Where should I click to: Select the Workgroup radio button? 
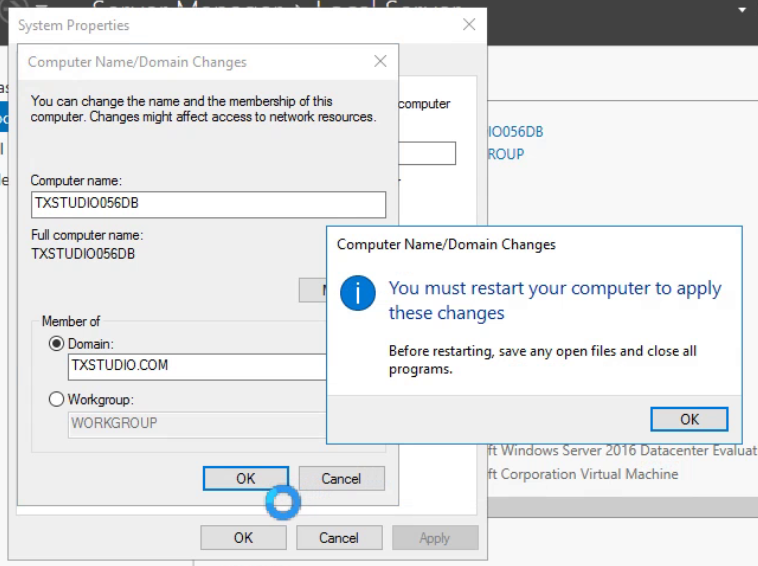pyautogui.click(x=57, y=399)
